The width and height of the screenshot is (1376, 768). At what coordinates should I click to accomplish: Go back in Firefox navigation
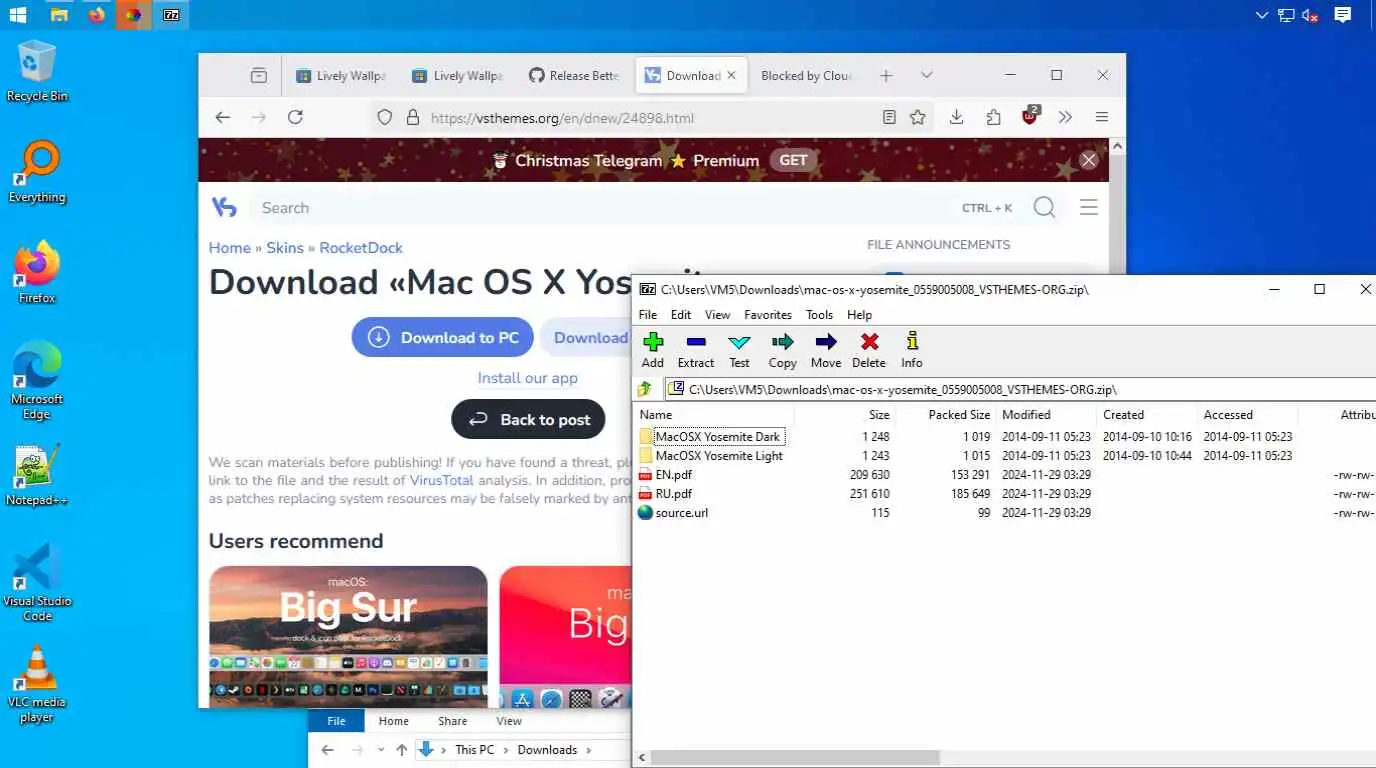223,117
